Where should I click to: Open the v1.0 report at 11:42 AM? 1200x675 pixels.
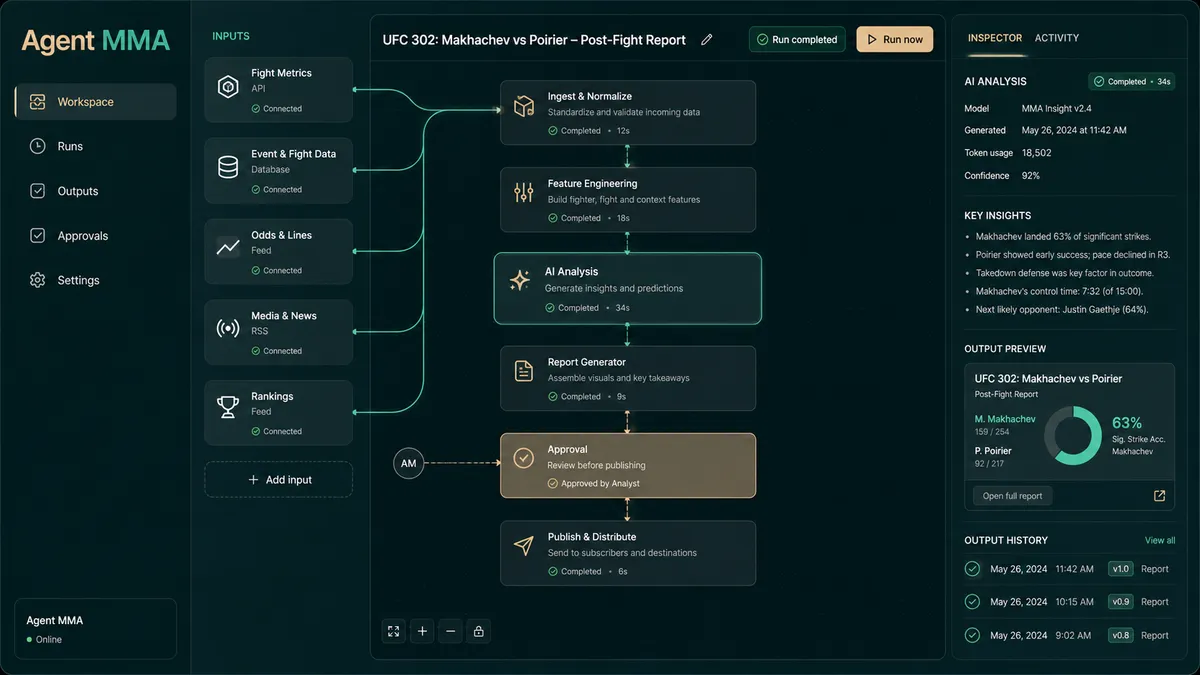tap(1070, 569)
